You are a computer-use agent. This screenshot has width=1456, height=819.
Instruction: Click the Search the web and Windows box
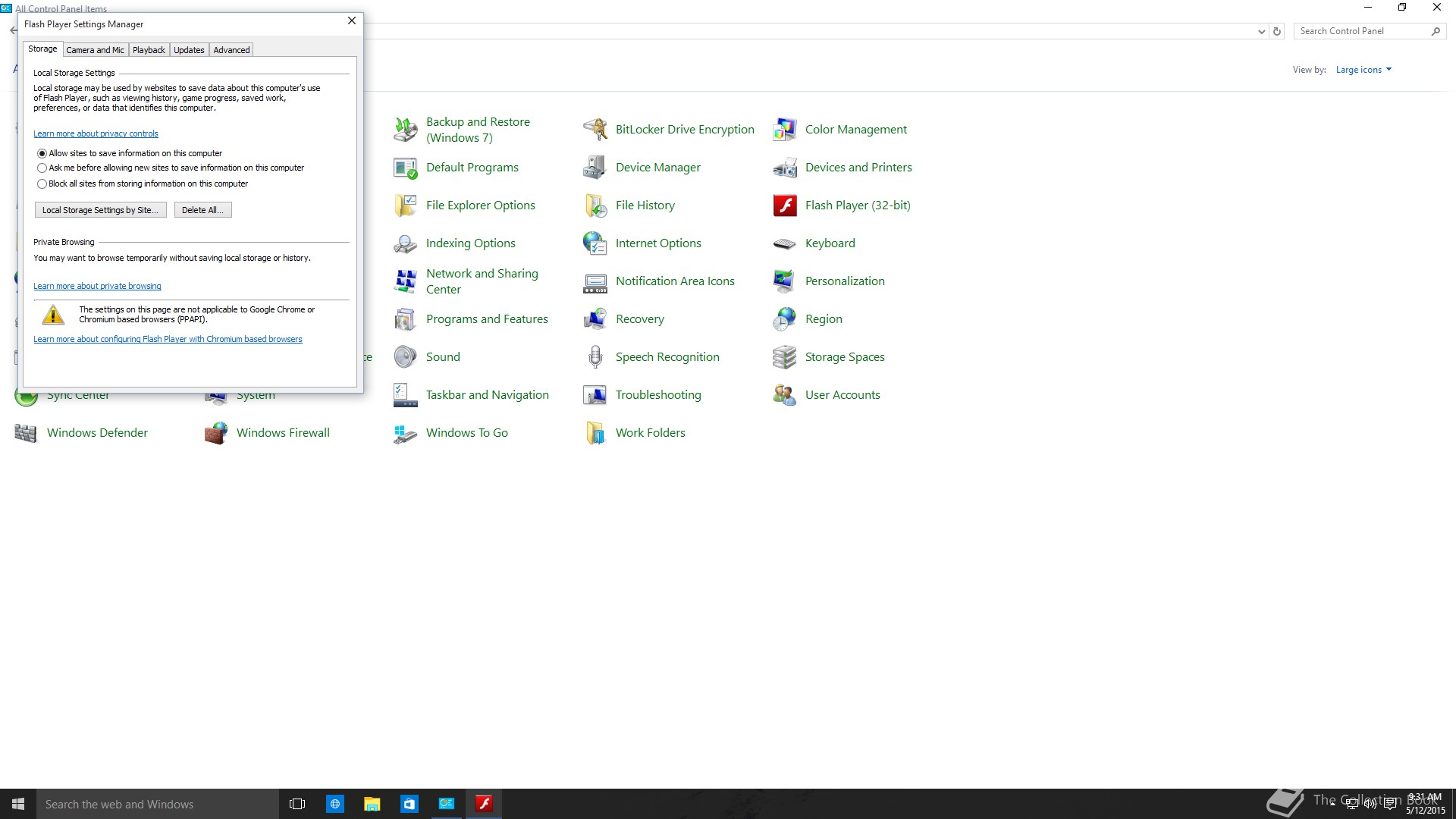pos(158,804)
